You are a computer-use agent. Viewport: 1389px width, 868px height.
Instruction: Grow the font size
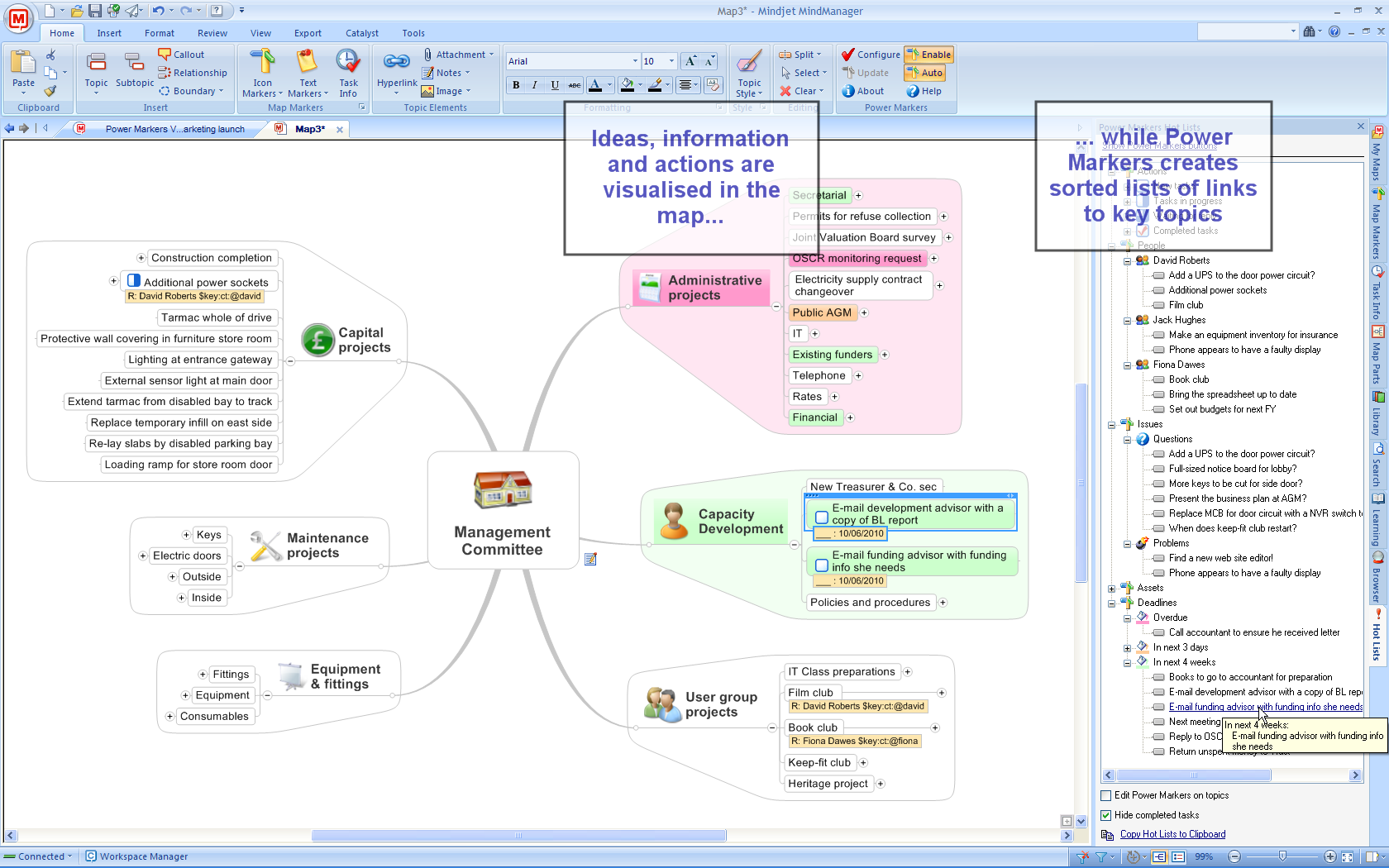pyautogui.click(x=690, y=61)
